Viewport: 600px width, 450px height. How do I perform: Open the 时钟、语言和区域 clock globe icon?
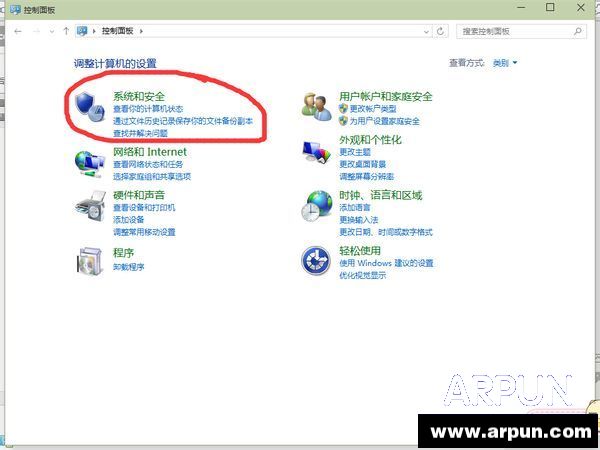(316, 206)
